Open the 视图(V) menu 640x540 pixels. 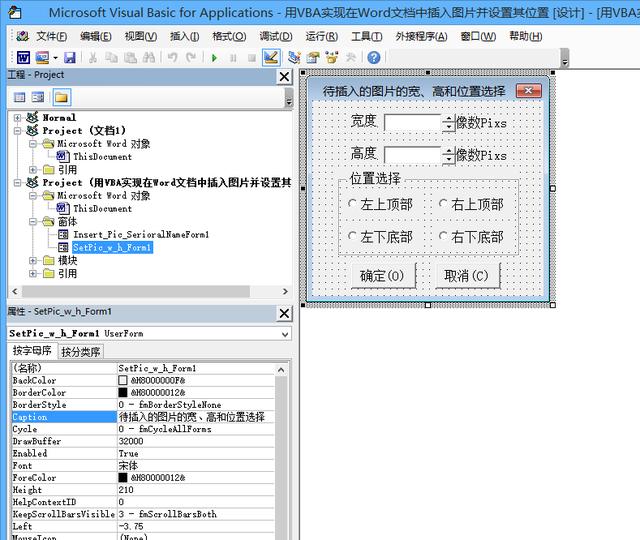(x=141, y=37)
